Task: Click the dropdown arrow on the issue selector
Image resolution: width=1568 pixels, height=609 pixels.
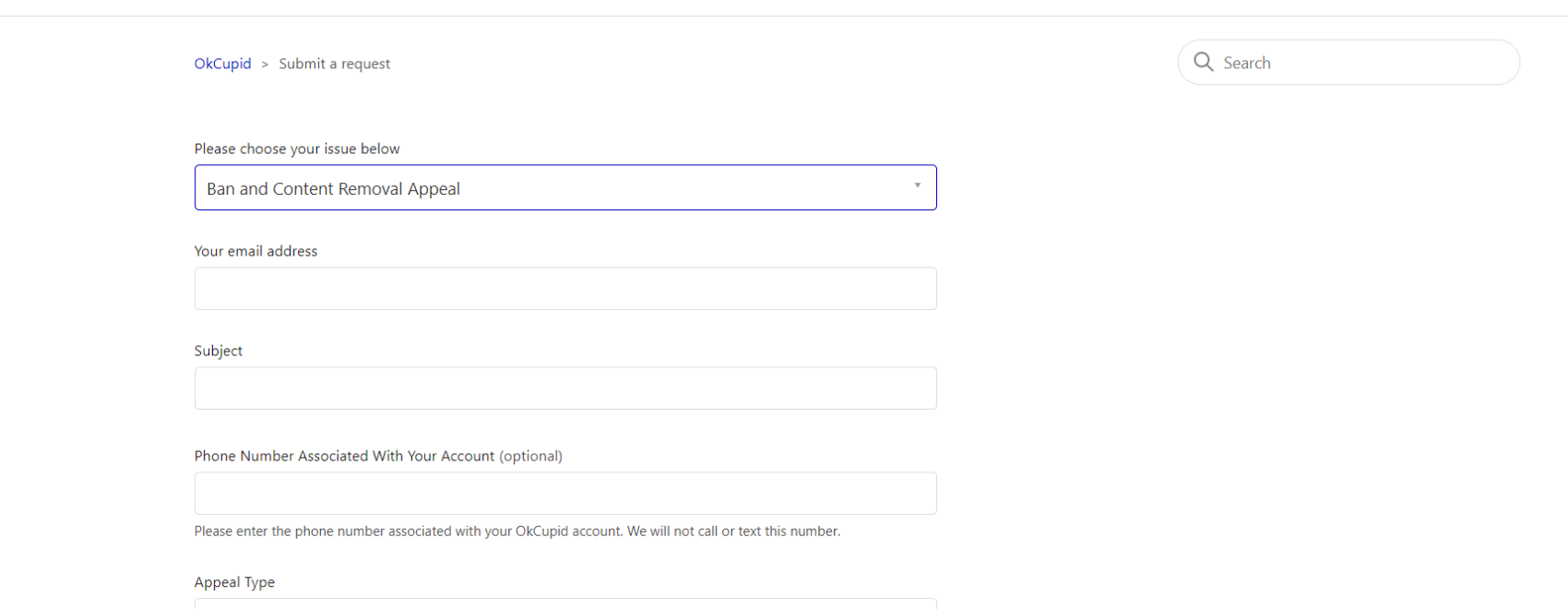Action: [918, 185]
